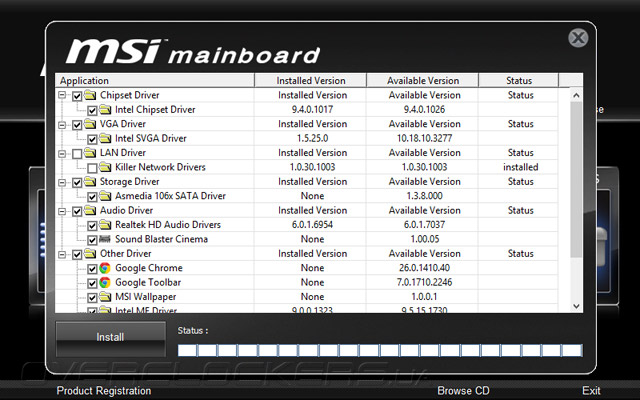Click the Status column header
640x400 pixels.
click(518, 80)
